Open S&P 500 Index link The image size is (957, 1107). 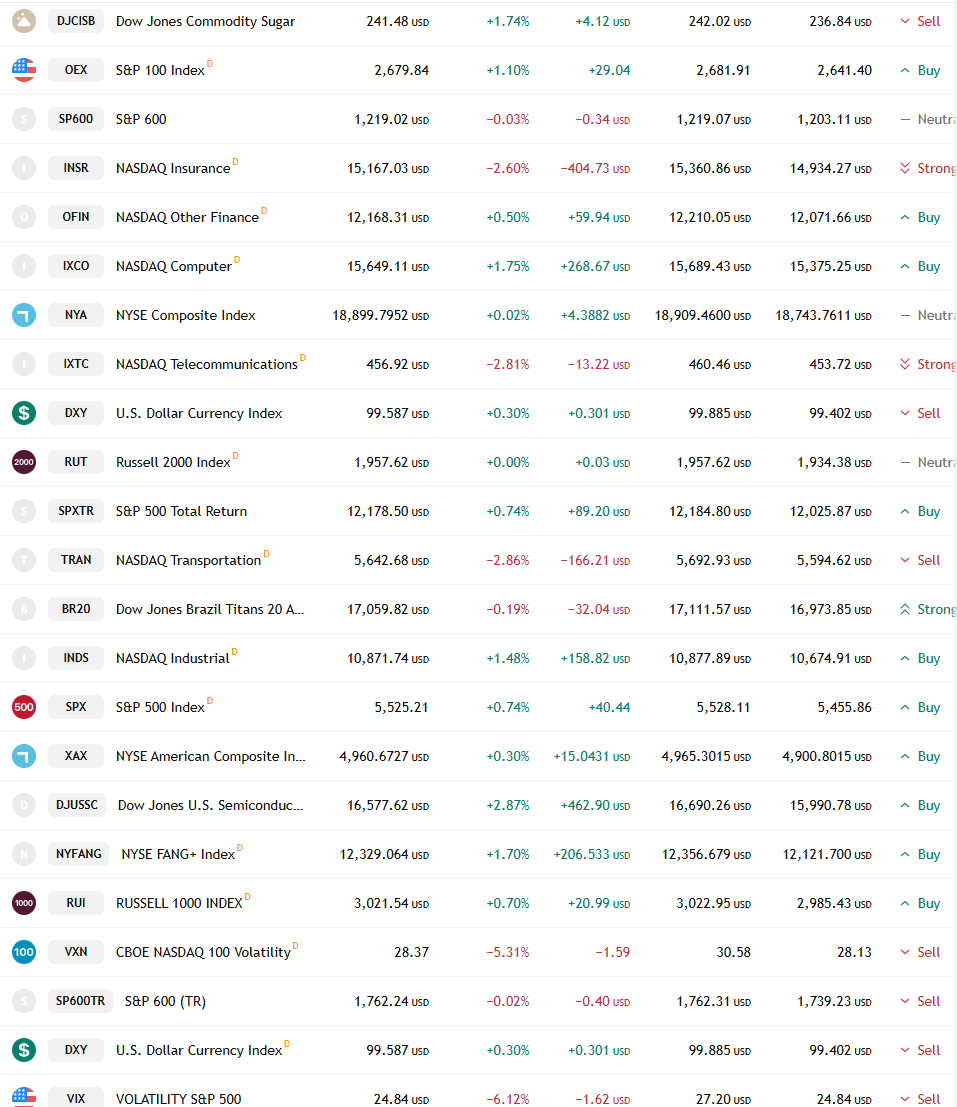click(160, 707)
